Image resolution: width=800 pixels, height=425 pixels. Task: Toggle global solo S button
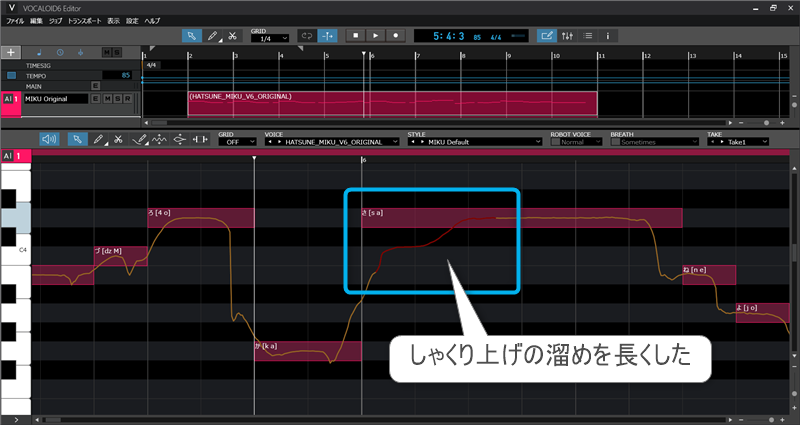tap(117, 53)
